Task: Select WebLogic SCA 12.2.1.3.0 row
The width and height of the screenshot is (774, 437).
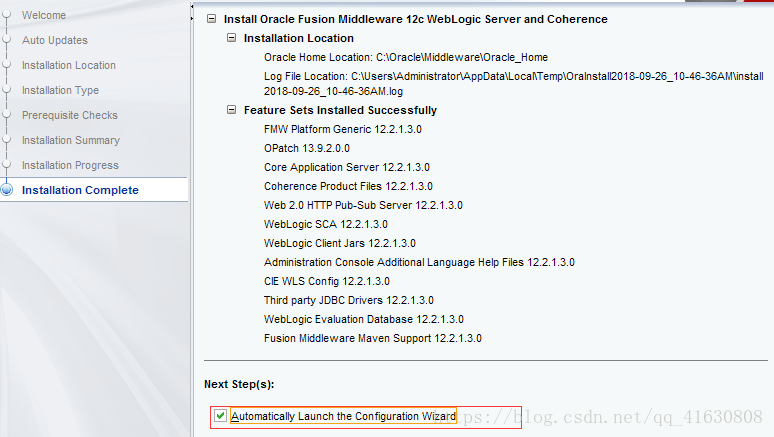Action: (326, 224)
